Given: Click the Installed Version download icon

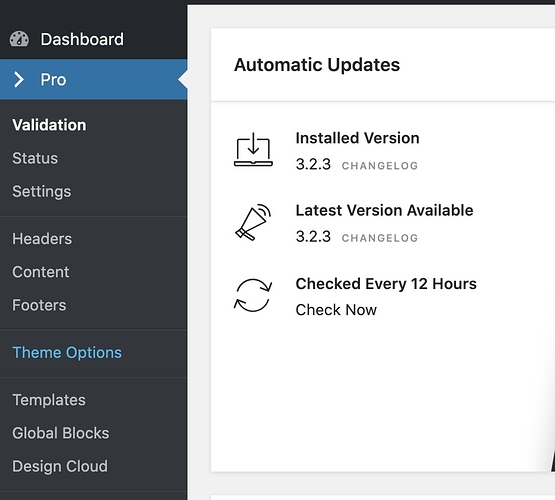Looking at the screenshot, I should click(x=253, y=150).
